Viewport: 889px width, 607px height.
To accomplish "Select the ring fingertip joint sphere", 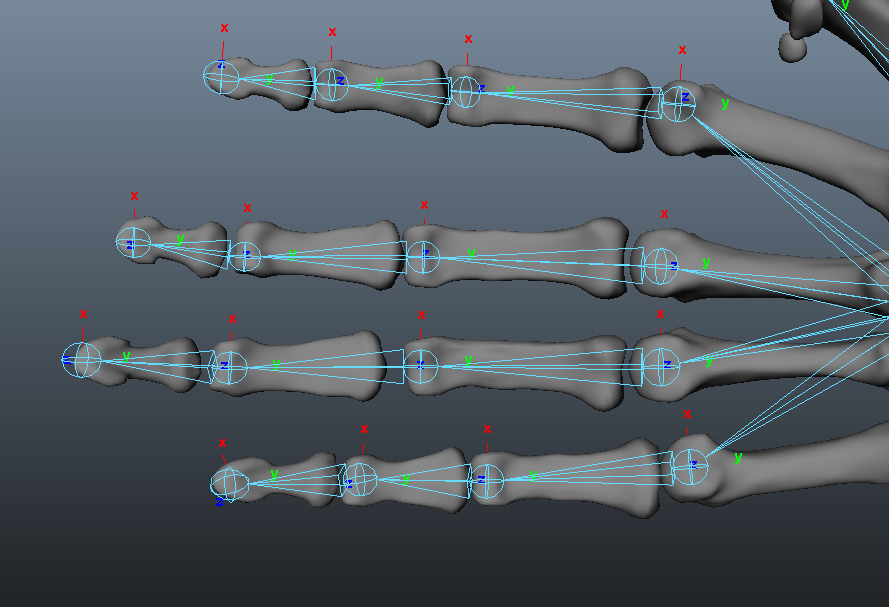I will (80, 361).
